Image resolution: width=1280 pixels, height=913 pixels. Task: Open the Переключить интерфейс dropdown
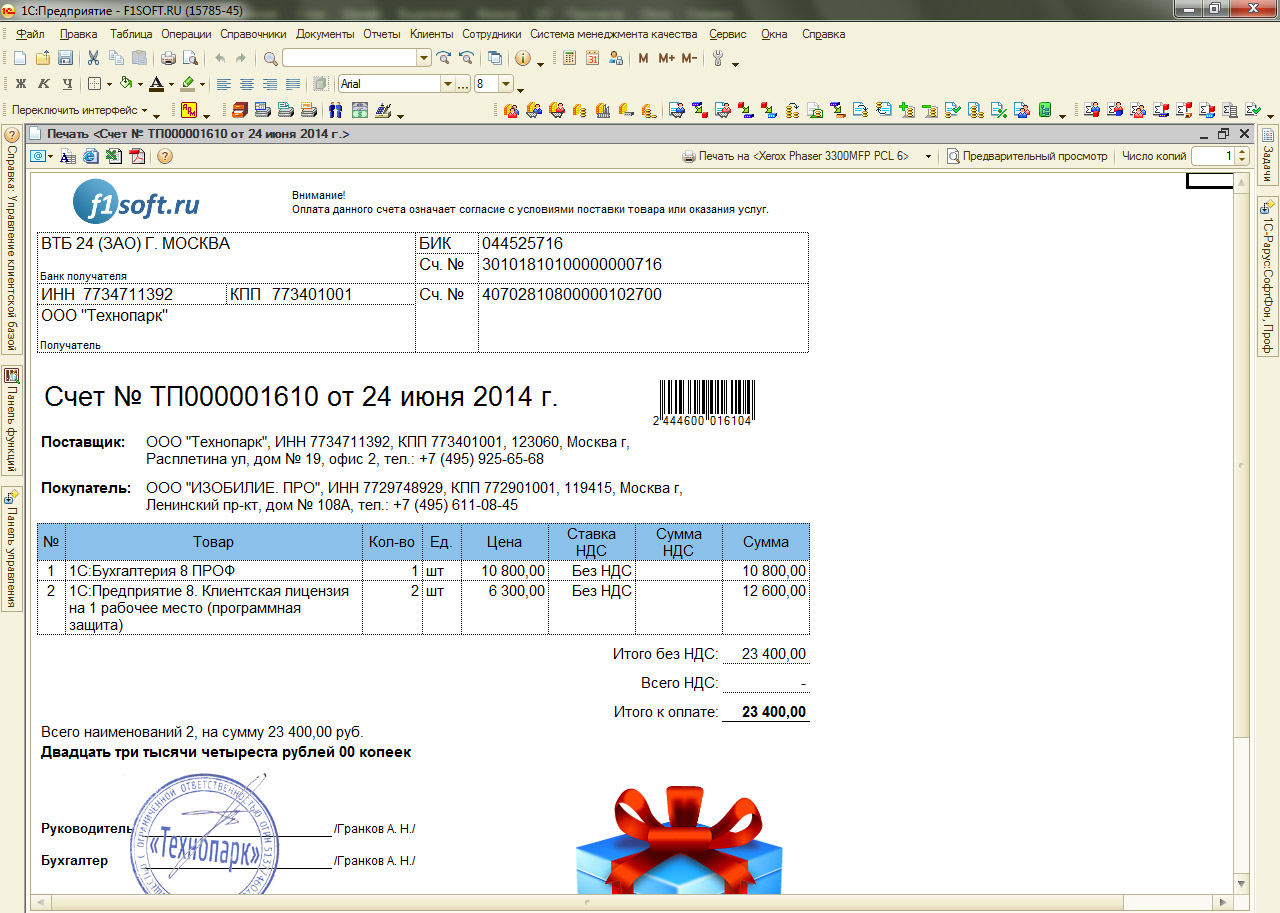pyautogui.click(x=80, y=110)
